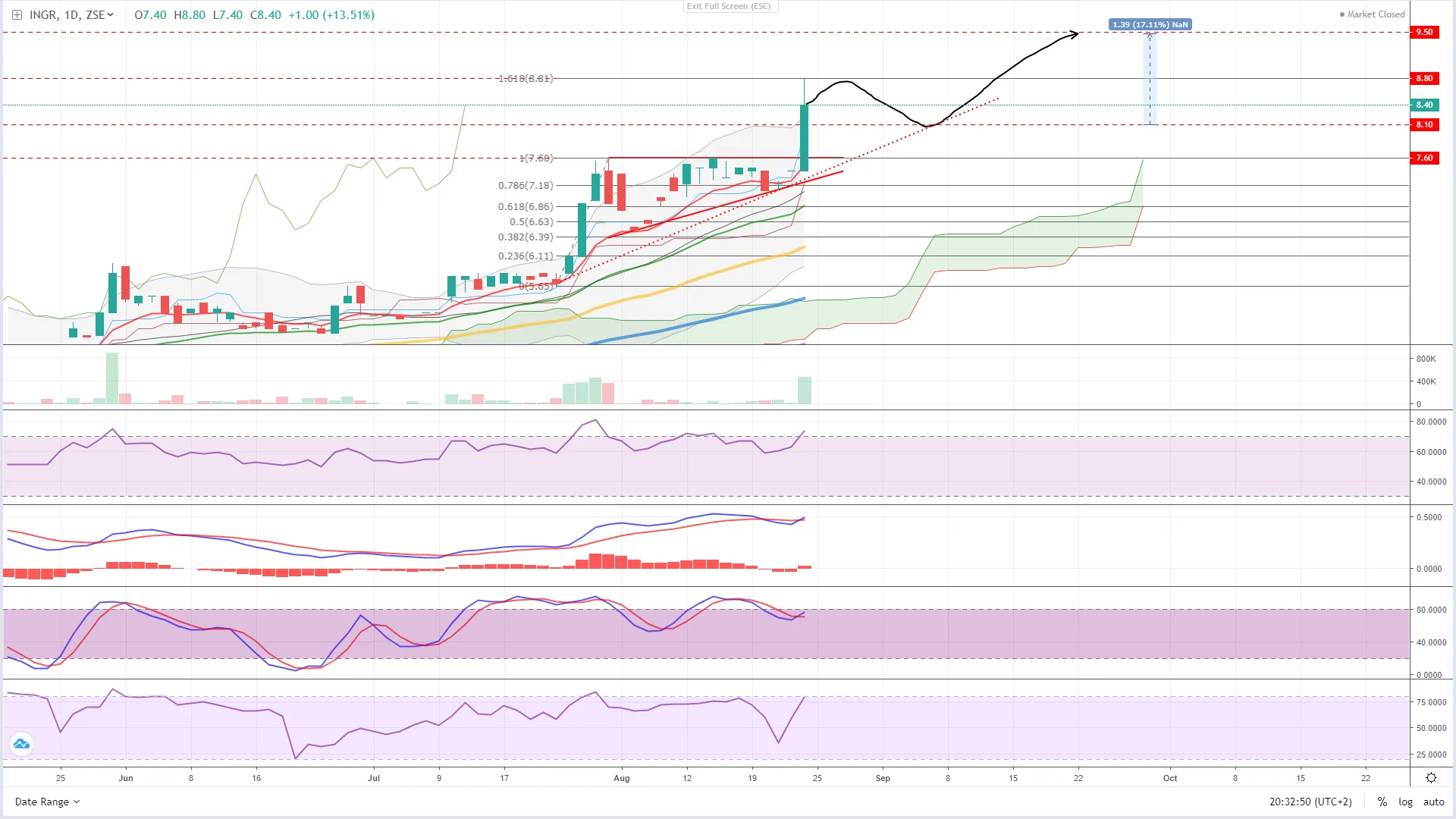
Task: Select the 0.618(6.86) Fibonacci level label
Action: click(526, 206)
